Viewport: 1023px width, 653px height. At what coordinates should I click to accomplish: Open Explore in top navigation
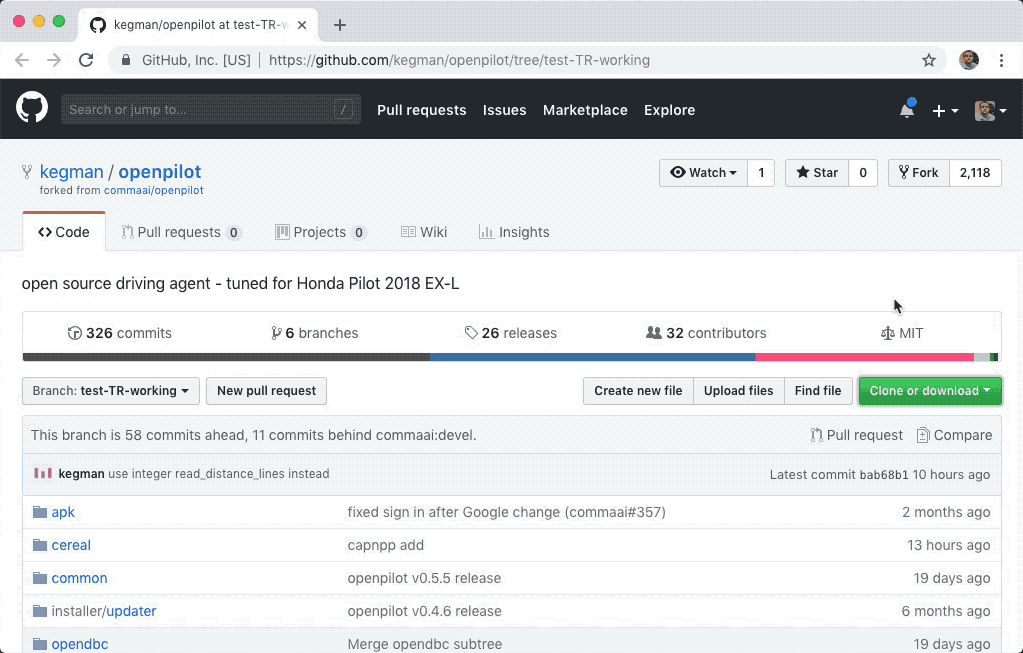pos(669,110)
